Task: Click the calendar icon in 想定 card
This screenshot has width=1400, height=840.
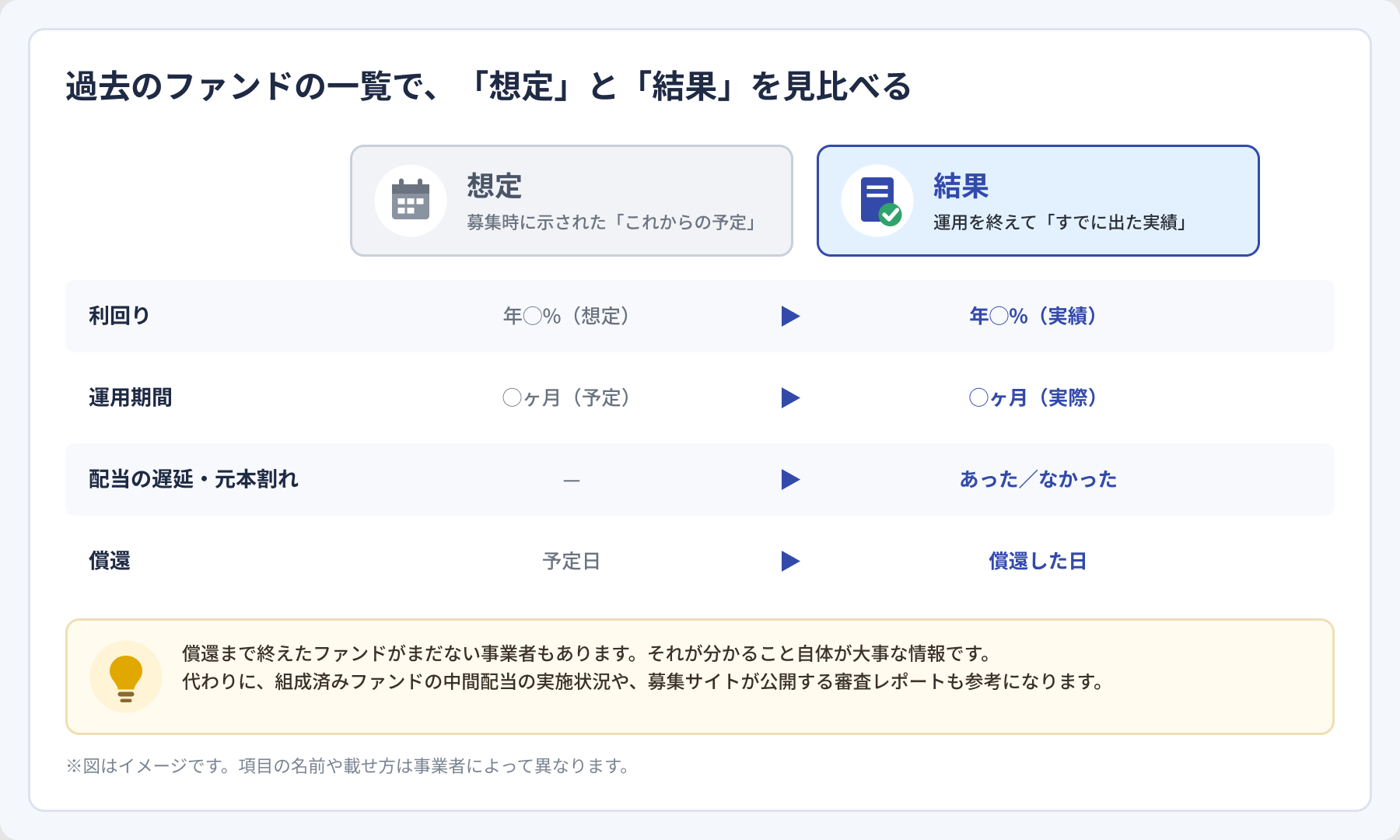Action: click(x=411, y=200)
